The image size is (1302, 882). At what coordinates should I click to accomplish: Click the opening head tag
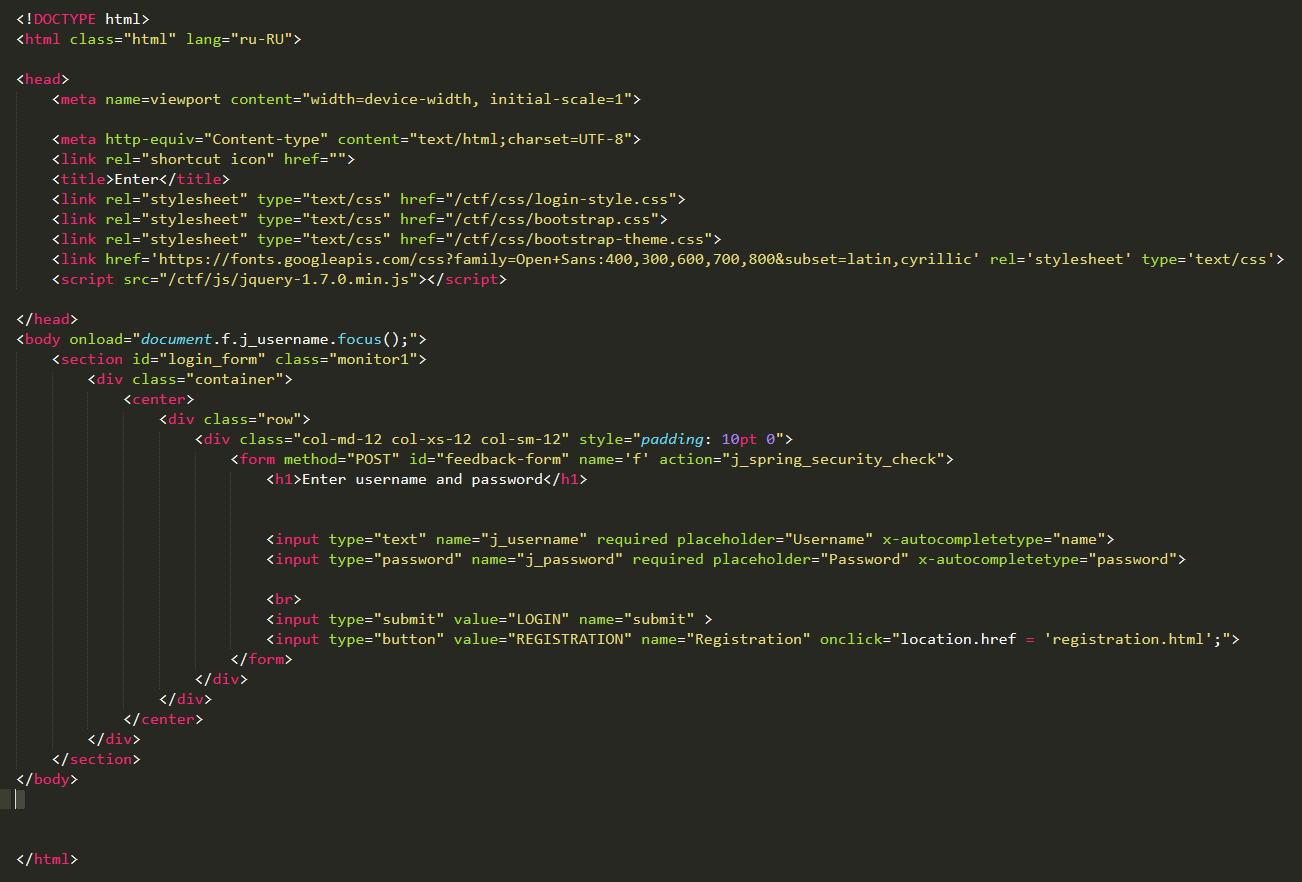43,79
